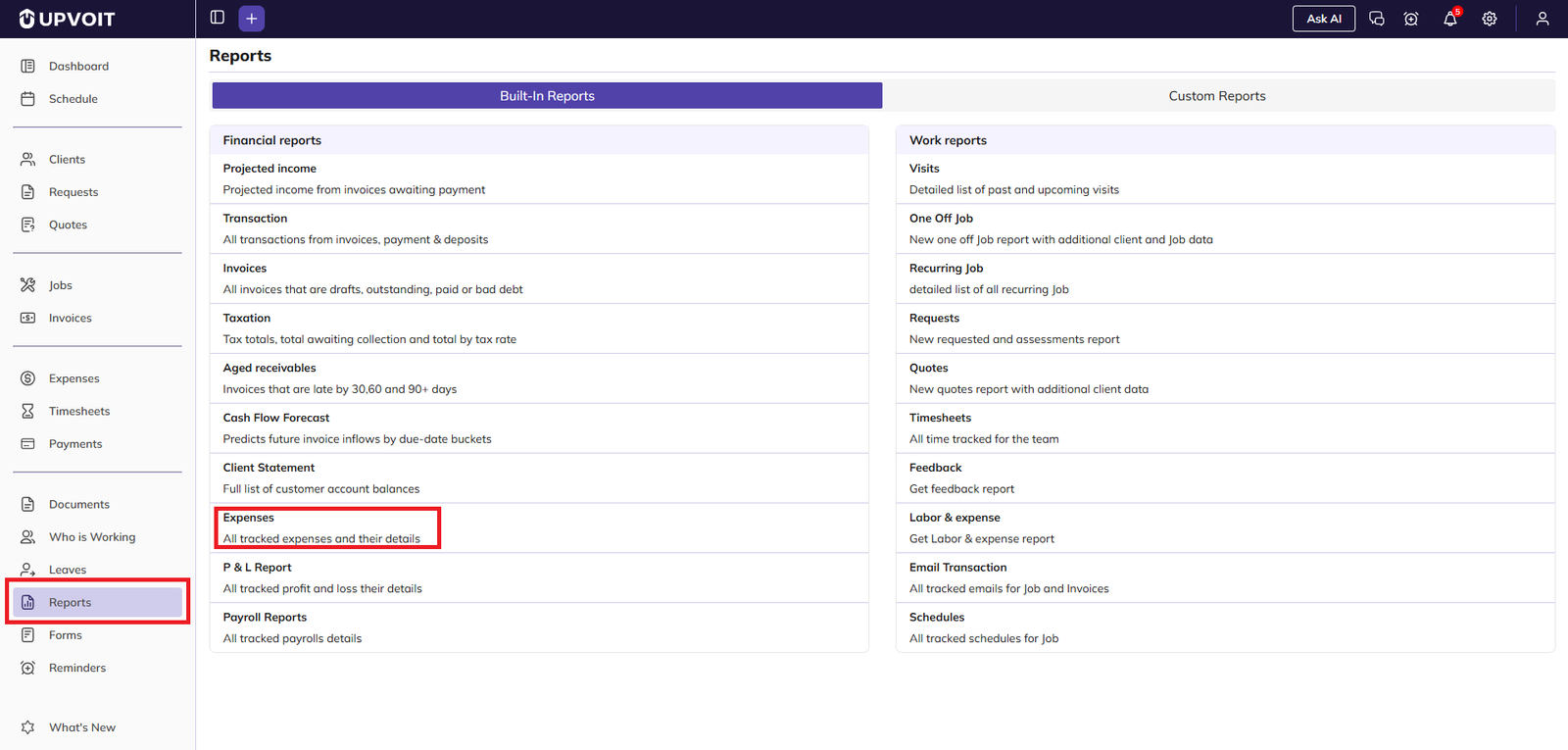Image resolution: width=1568 pixels, height=750 pixels.
Task: Select the Built-In Reports tab
Action: coord(547,96)
